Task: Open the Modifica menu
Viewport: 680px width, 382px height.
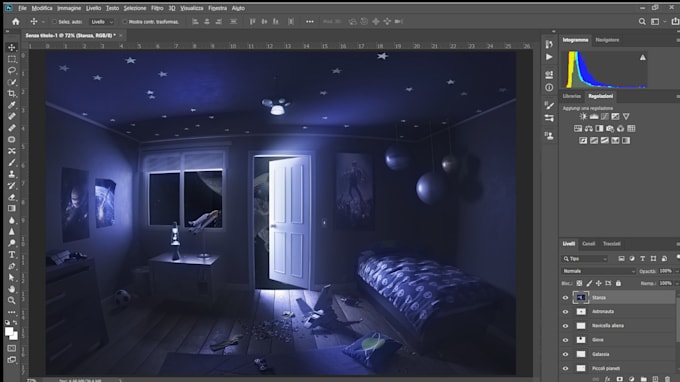Action: (x=42, y=8)
